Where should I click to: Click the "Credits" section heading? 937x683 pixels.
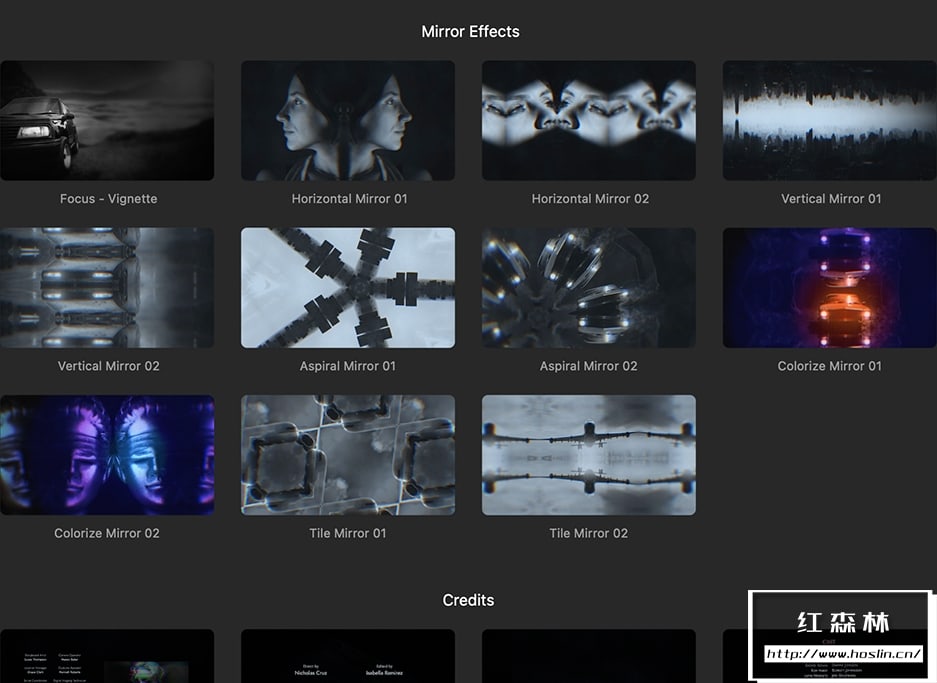pos(468,601)
